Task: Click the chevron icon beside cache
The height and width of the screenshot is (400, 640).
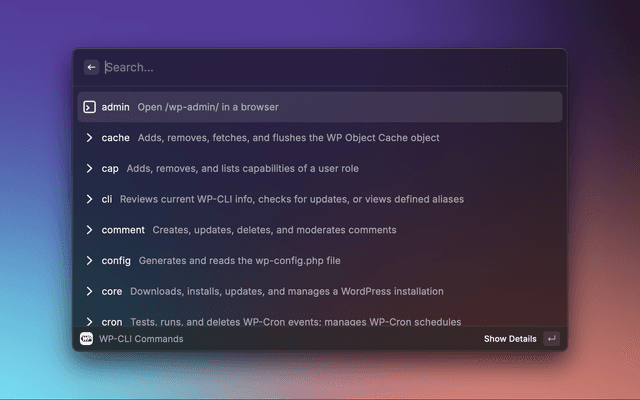Action: (x=89, y=138)
